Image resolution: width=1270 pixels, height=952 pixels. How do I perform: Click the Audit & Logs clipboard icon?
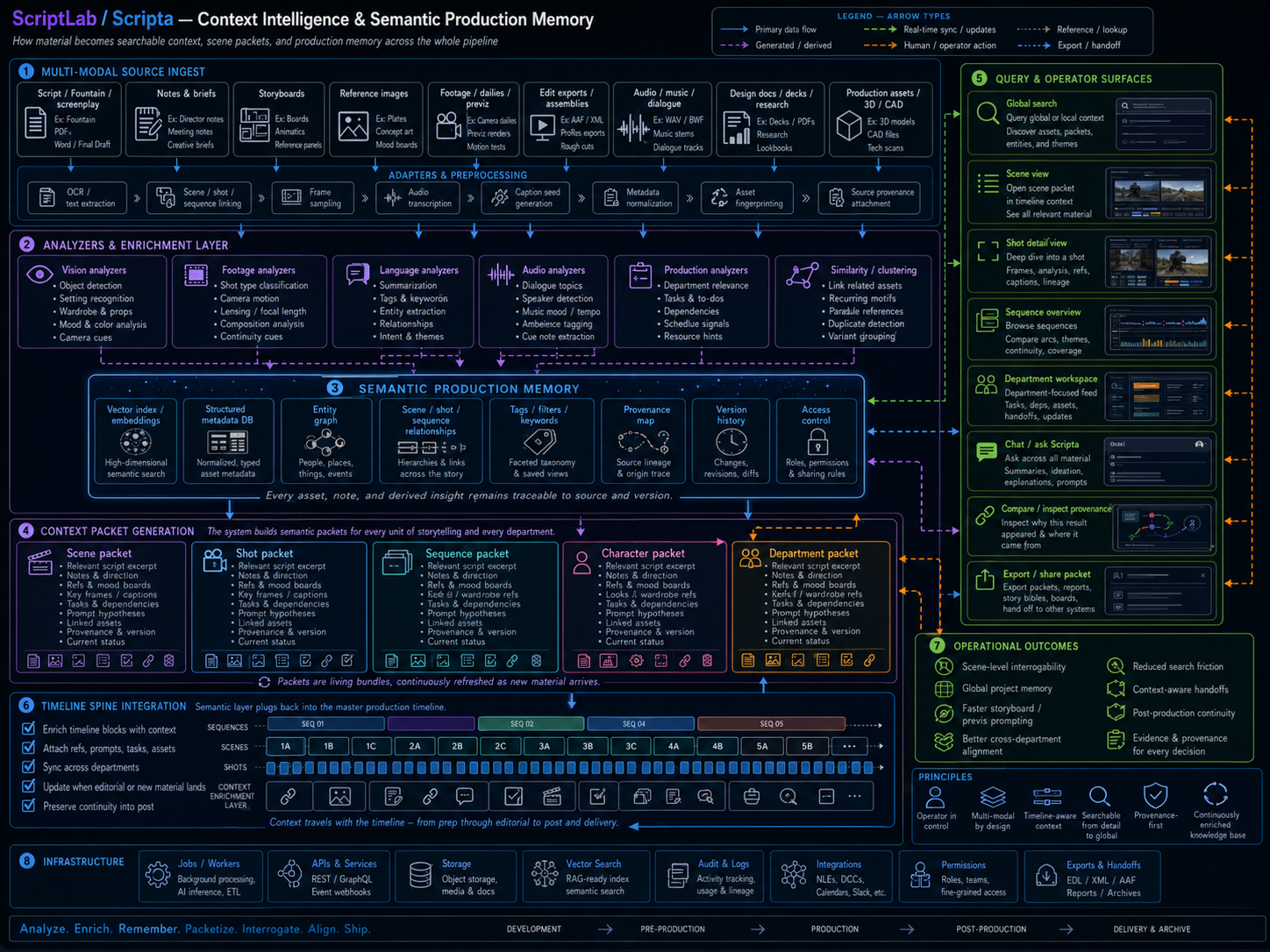(677, 875)
